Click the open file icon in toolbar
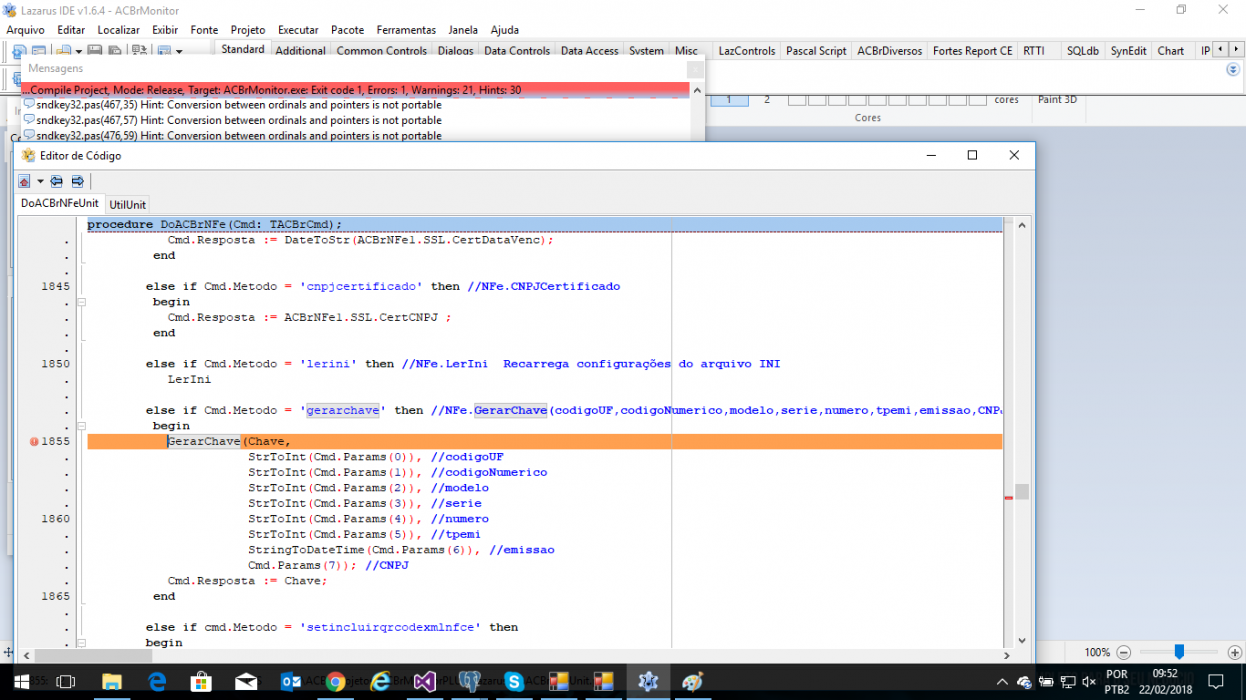This screenshot has height=700, width=1246. point(63,51)
